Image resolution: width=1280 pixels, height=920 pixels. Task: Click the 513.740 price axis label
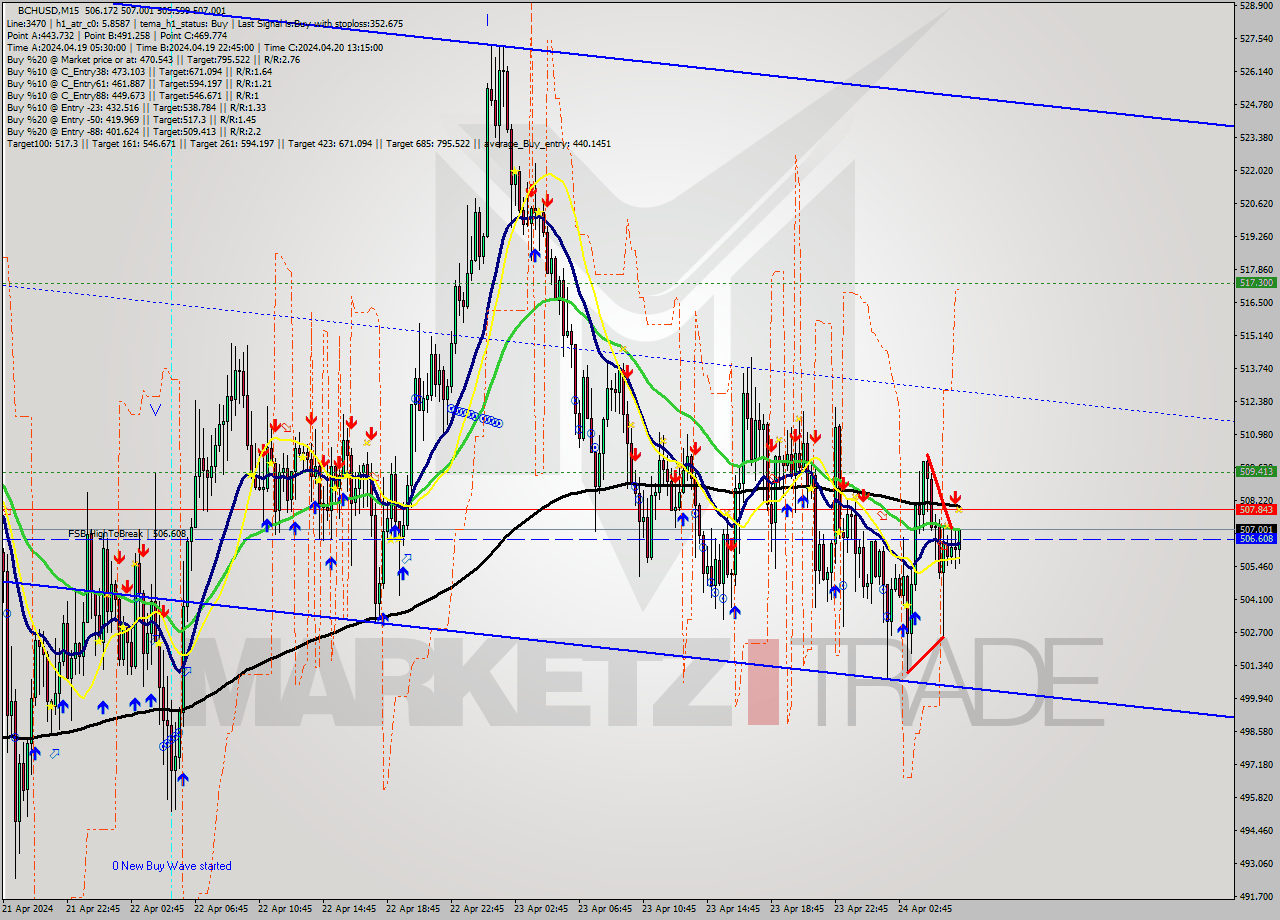click(x=1256, y=369)
